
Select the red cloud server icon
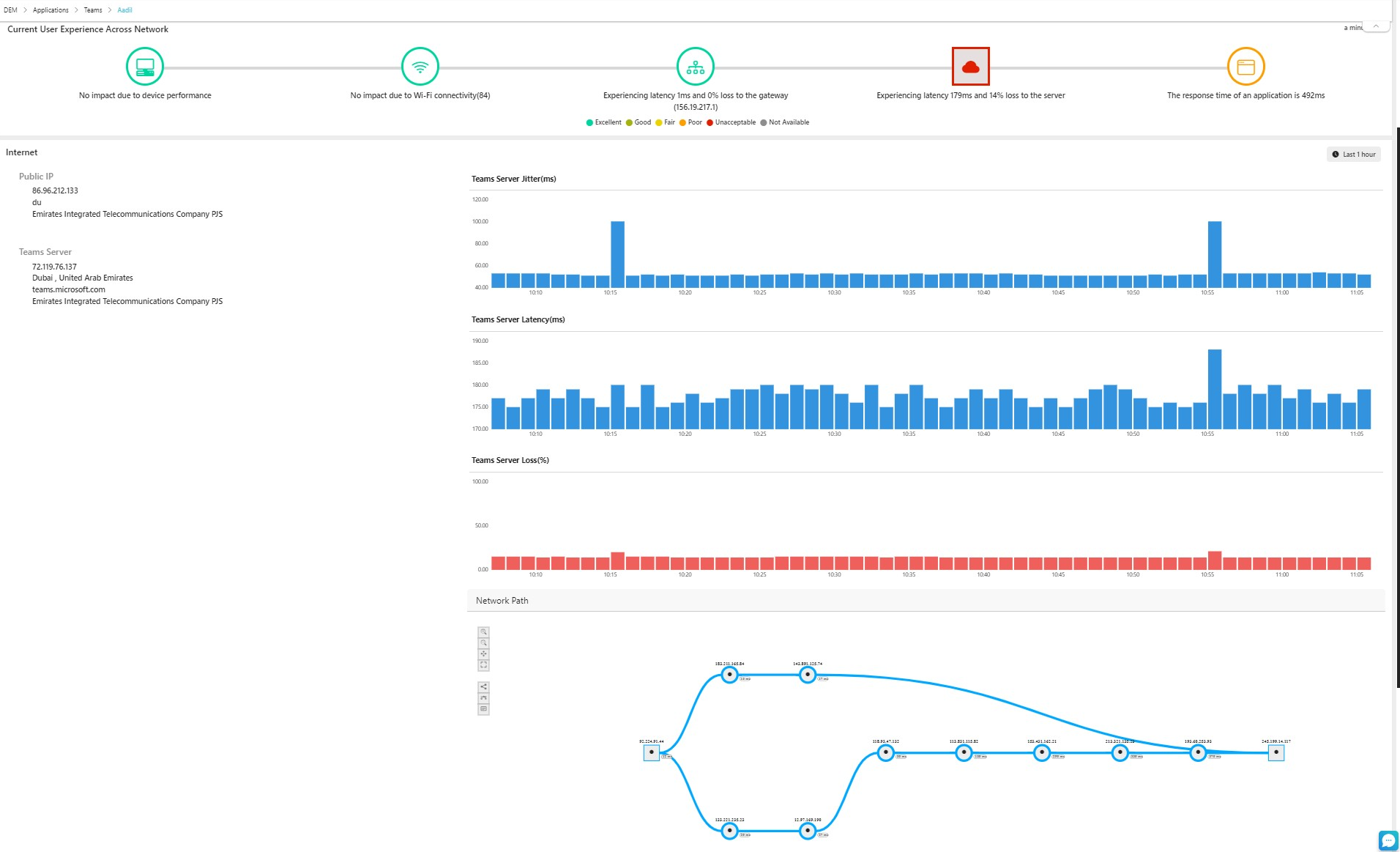coord(970,67)
